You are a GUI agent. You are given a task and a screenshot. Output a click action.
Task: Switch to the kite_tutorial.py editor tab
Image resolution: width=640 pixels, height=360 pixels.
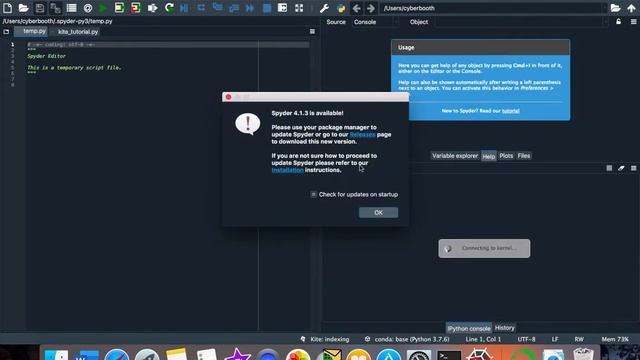pyautogui.click(x=78, y=31)
